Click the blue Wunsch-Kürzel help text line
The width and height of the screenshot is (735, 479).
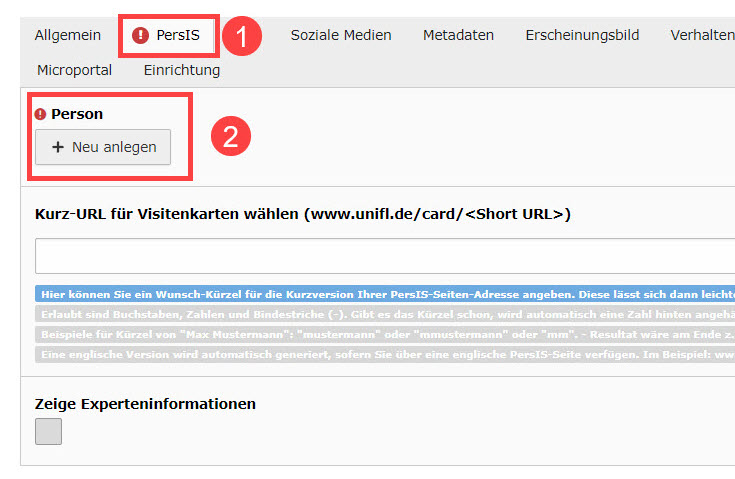pos(385,295)
